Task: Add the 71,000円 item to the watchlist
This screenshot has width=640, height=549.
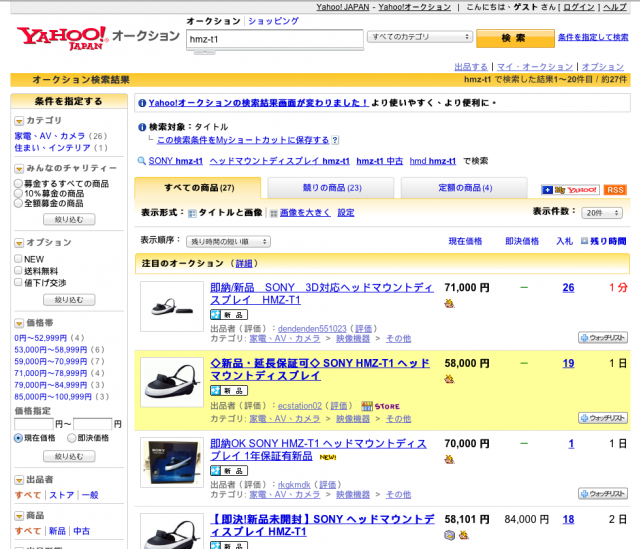Action: [603, 338]
